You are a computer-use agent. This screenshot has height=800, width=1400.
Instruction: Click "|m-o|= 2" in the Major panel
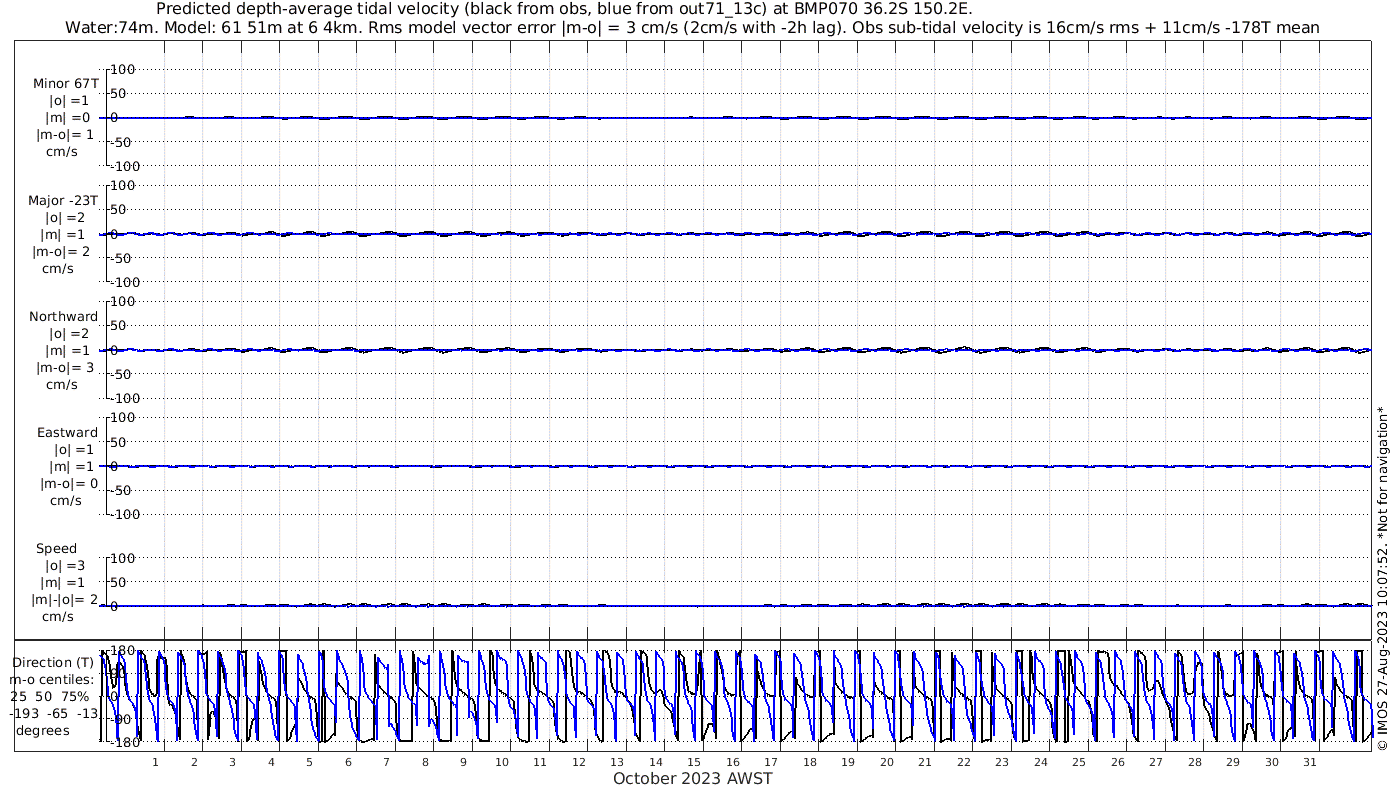(x=61, y=251)
